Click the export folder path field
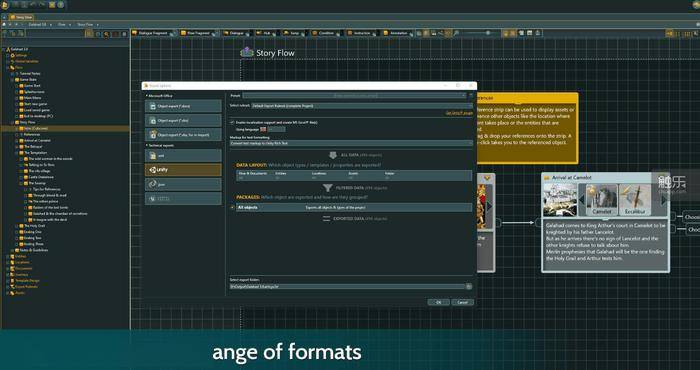 click(347, 287)
